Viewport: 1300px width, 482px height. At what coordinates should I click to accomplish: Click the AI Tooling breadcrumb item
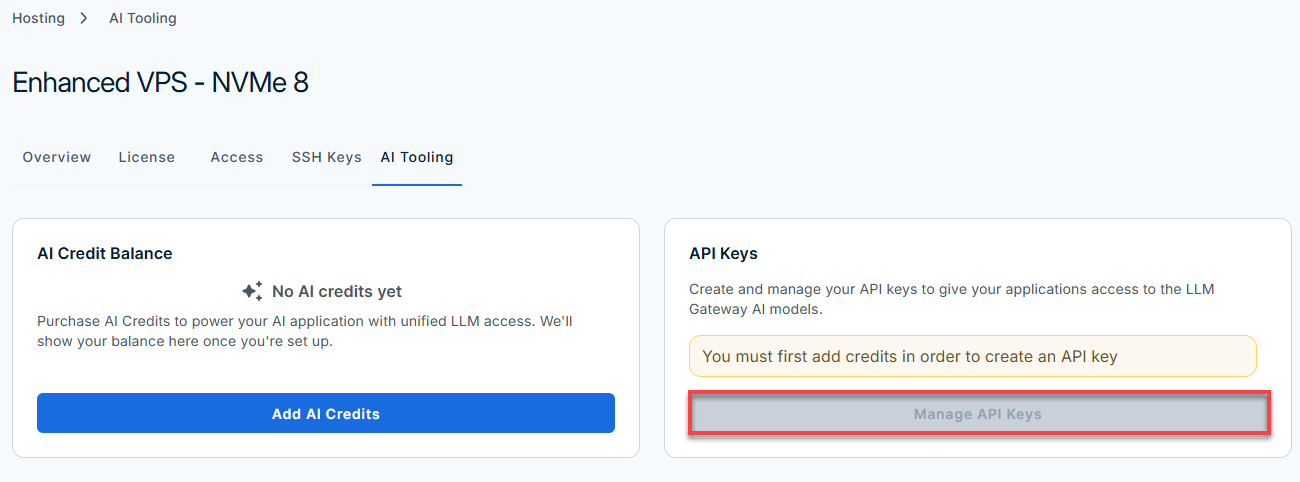tap(143, 18)
